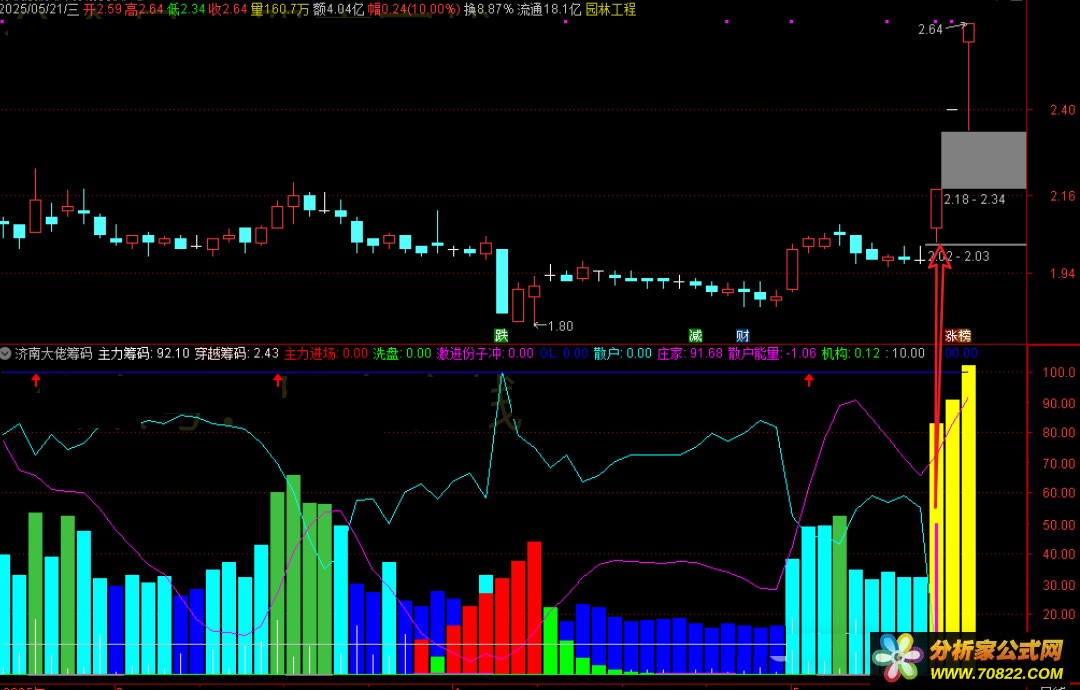Select the 济南大佬筹码 indicator name
Image resolution: width=1080 pixels, height=690 pixels.
[x=54, y=353]
